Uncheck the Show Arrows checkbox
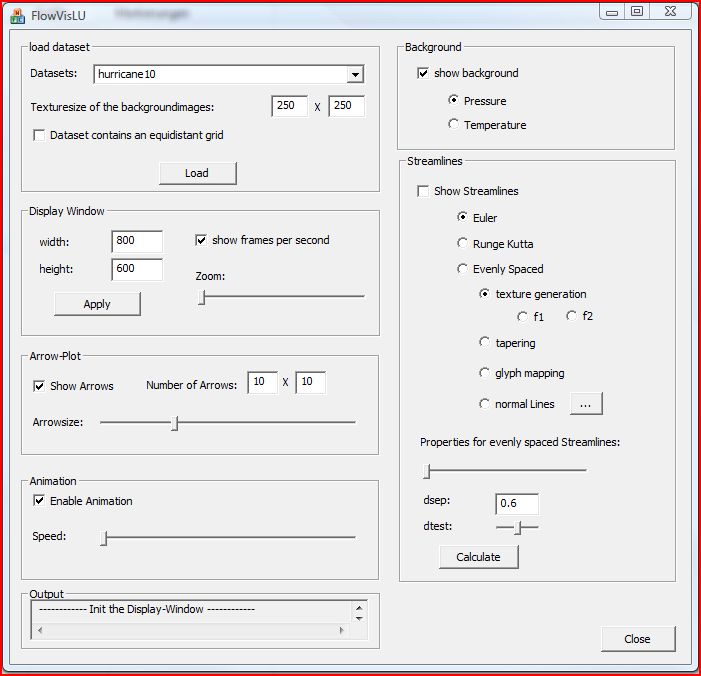This screenshot has width=701, height=676. [x=40, y=386]
